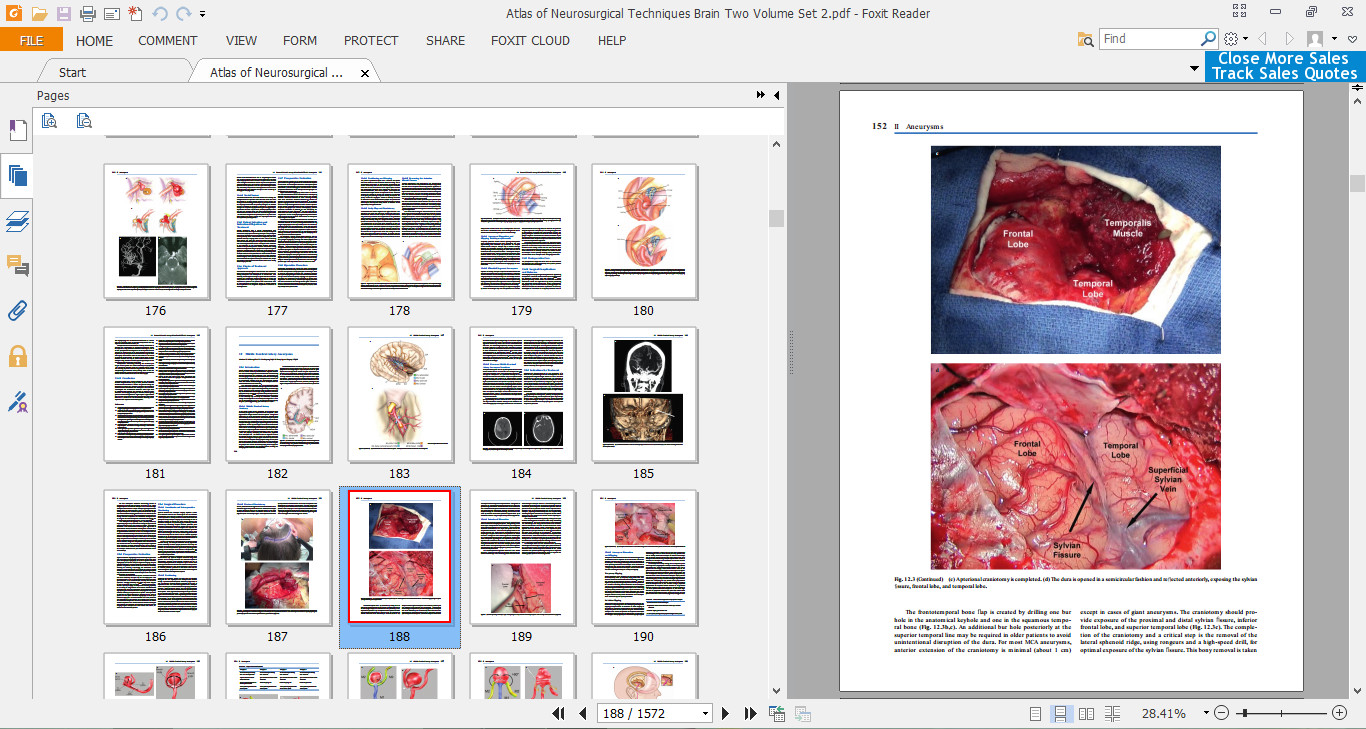Switch to Continuous page view mode
1366x729 pixels.
(1061, 713)
